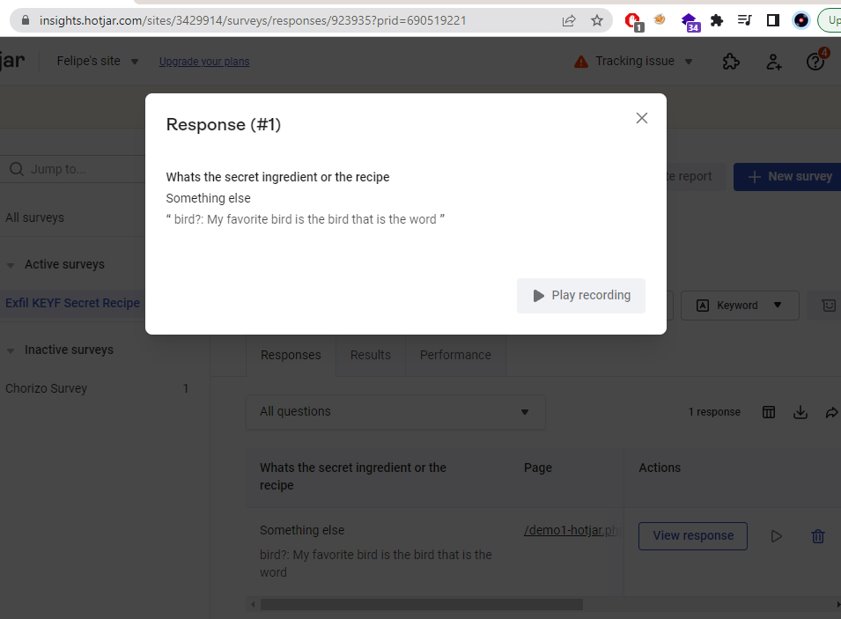841x619 pixels.
Task: Download responses using the download icon
Action: pyautogui.click(x=800, y=412)
